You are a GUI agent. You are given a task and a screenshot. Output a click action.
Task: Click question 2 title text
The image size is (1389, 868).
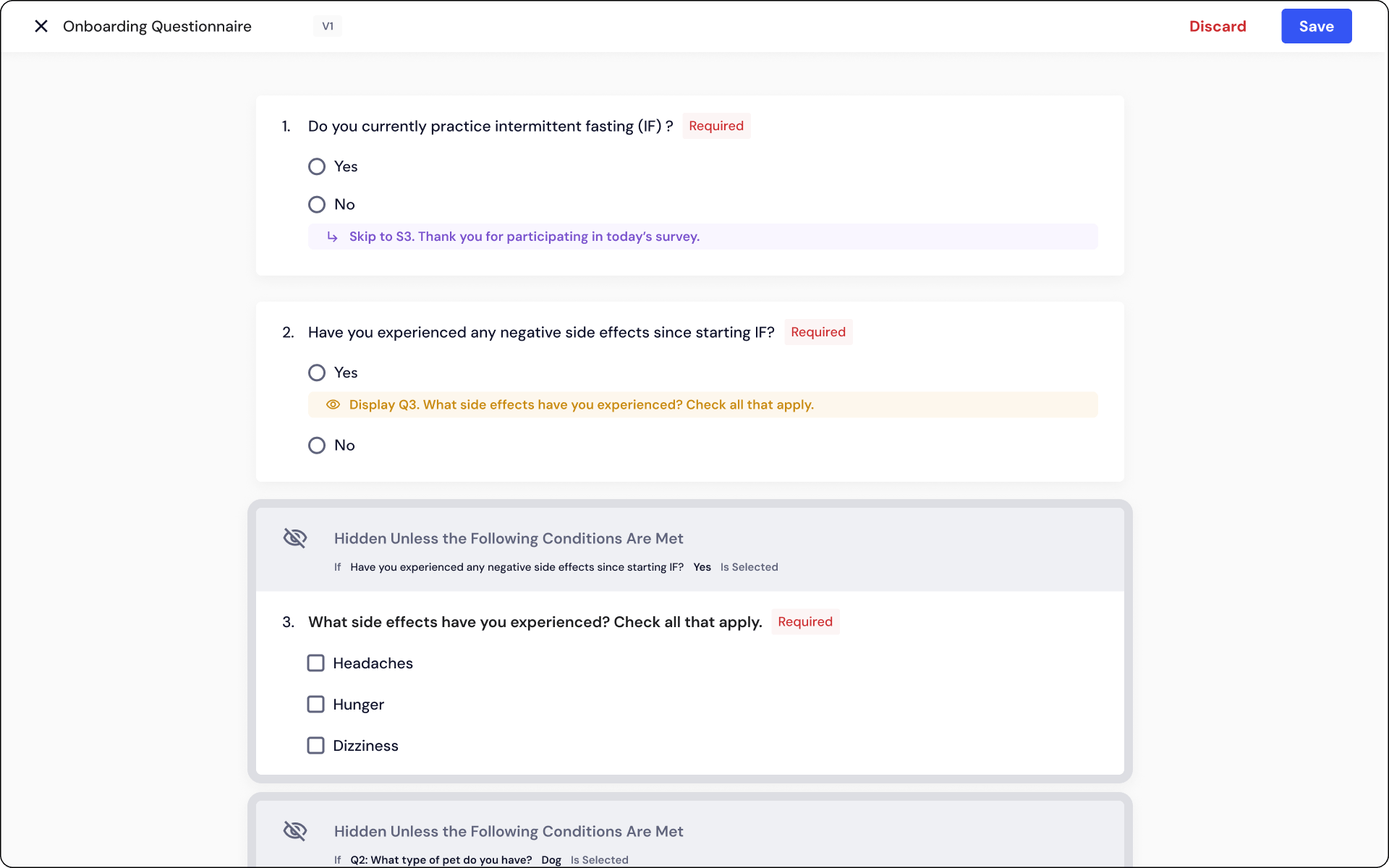tap(540, 332)
